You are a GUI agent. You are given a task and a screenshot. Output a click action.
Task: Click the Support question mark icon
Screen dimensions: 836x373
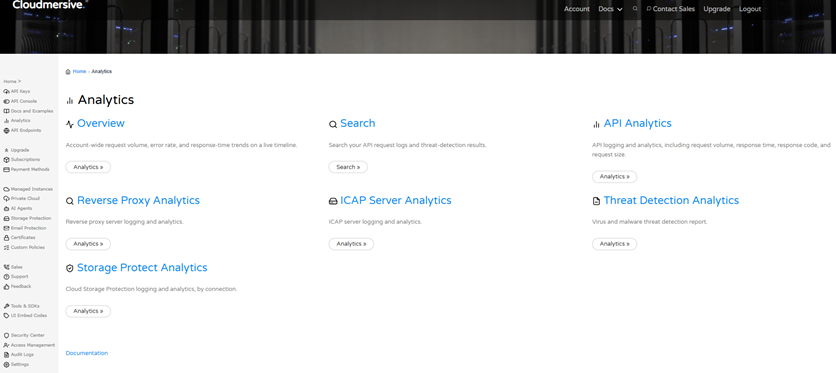click(6, 277)
